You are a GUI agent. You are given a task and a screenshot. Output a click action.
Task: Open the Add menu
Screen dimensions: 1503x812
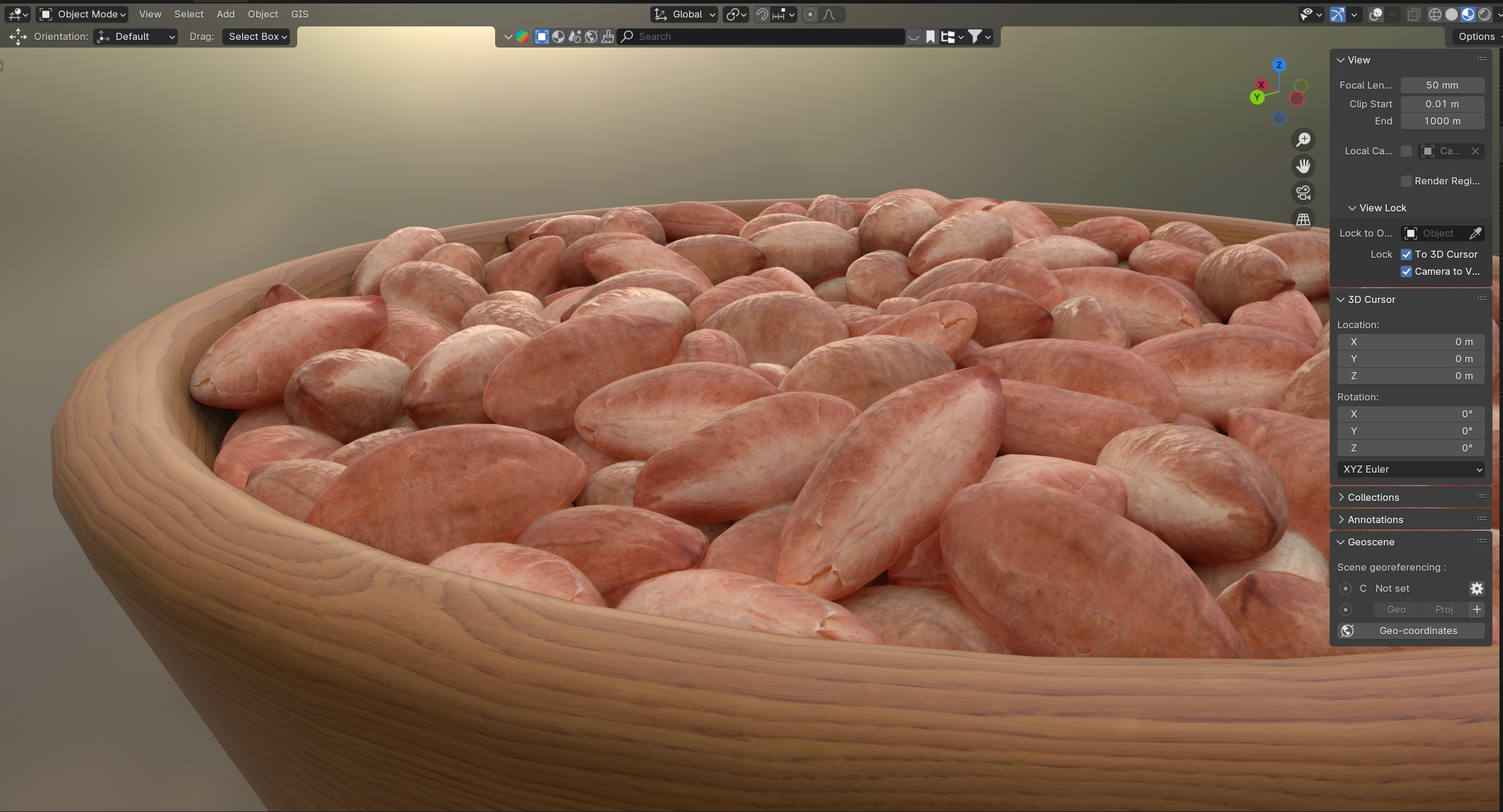click(x=225, y=14)
